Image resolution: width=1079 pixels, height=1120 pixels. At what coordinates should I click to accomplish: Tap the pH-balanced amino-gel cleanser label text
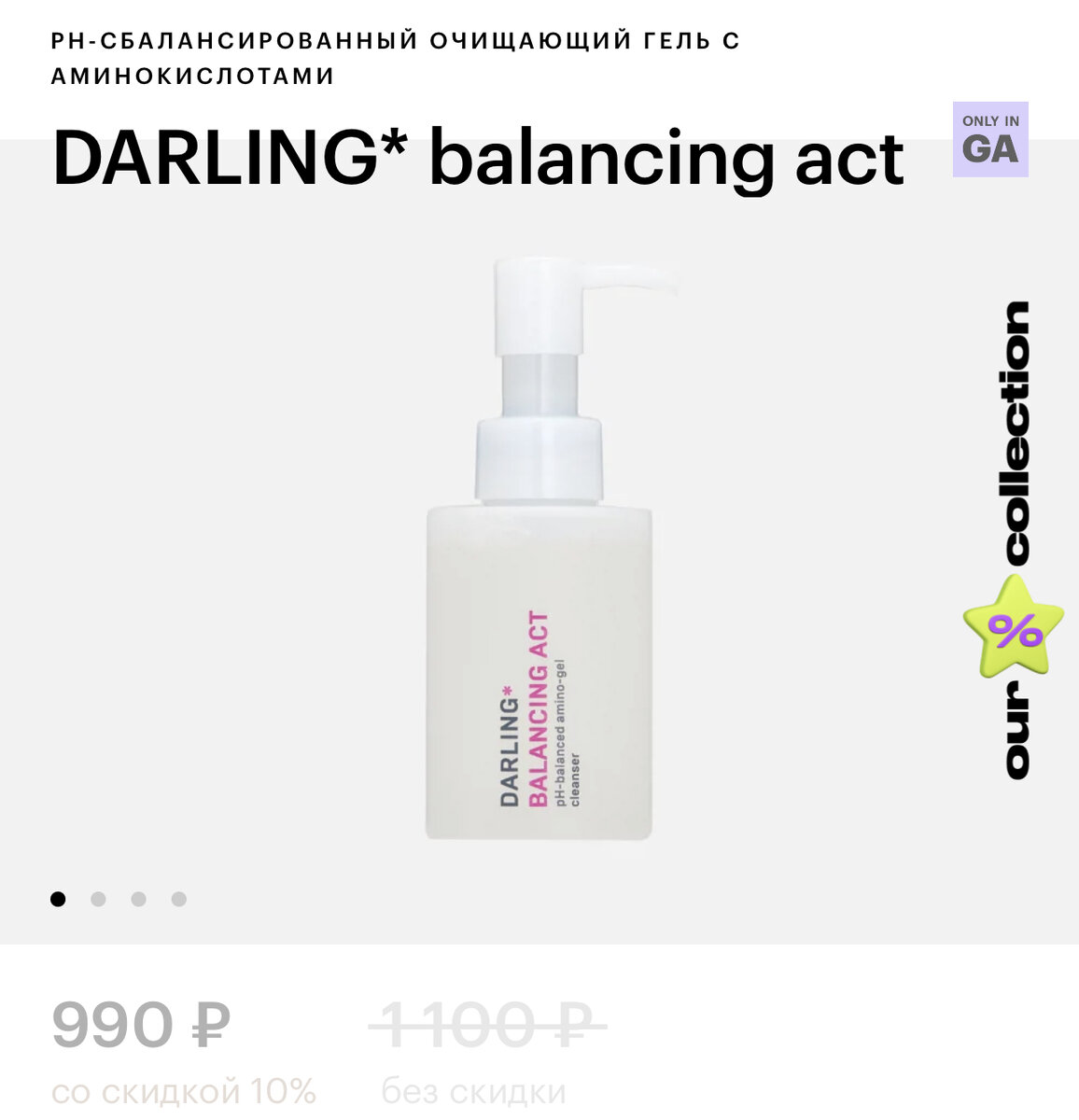[x=568, y=734]
